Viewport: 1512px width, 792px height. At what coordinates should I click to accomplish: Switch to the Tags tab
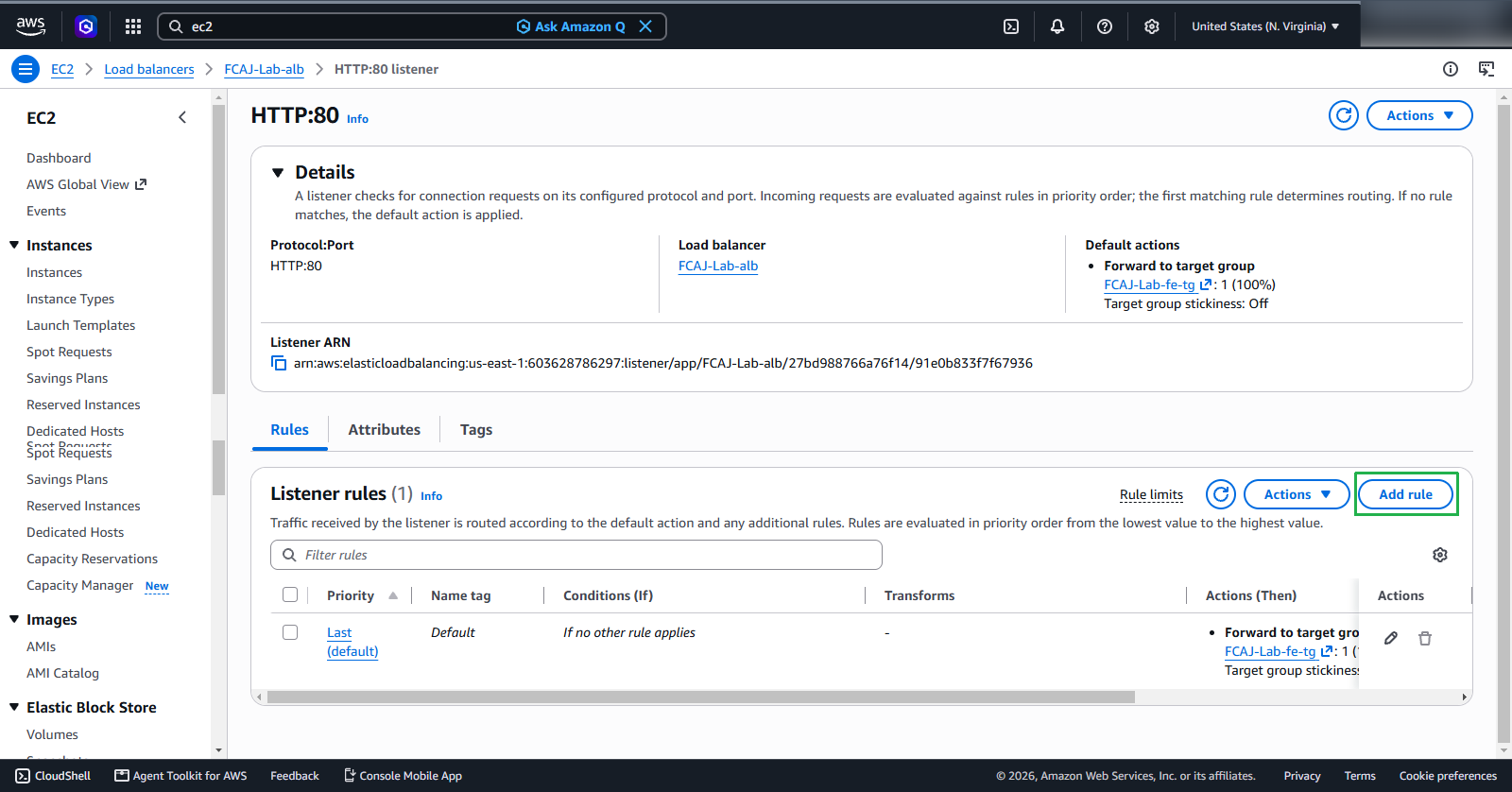(476, 429)
